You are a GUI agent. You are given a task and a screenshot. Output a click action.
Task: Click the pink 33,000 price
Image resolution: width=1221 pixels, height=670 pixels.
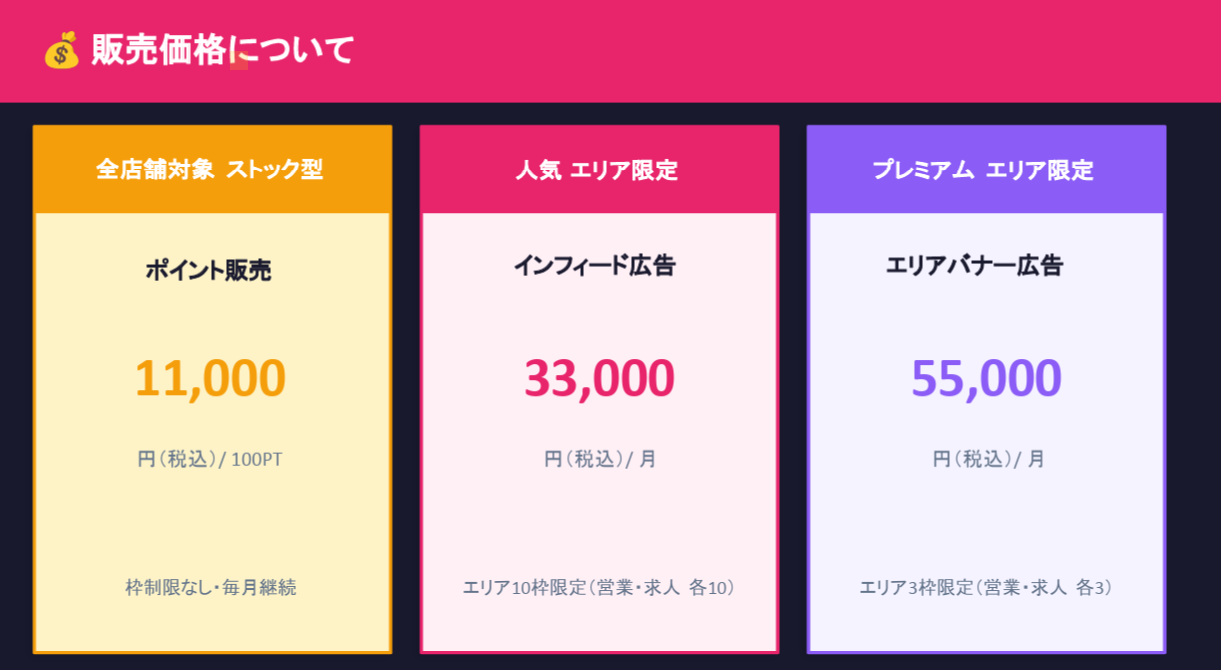(x=599, y=379)
